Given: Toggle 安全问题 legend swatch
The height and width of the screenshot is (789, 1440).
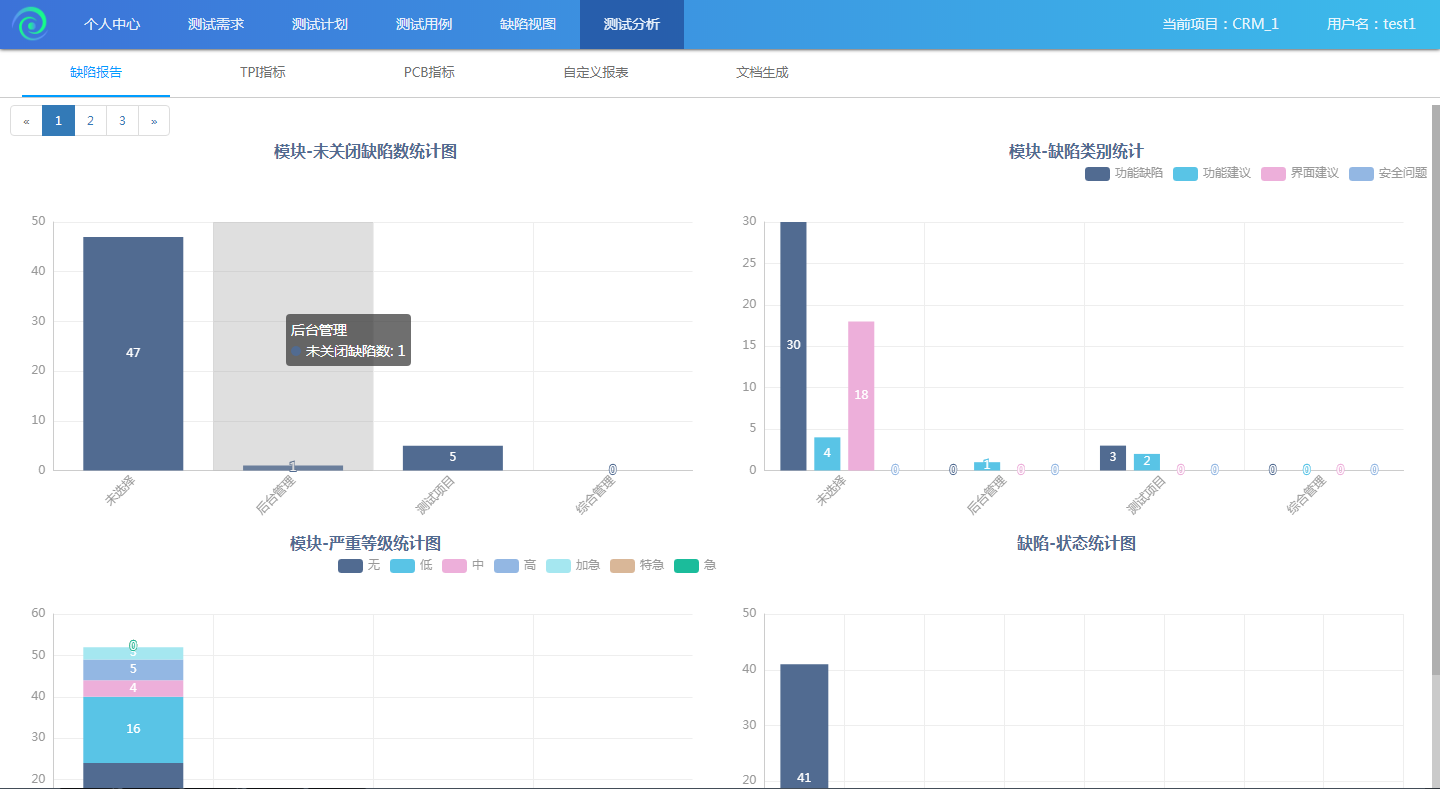Looking at the screenshot, I should (1361, 173).
